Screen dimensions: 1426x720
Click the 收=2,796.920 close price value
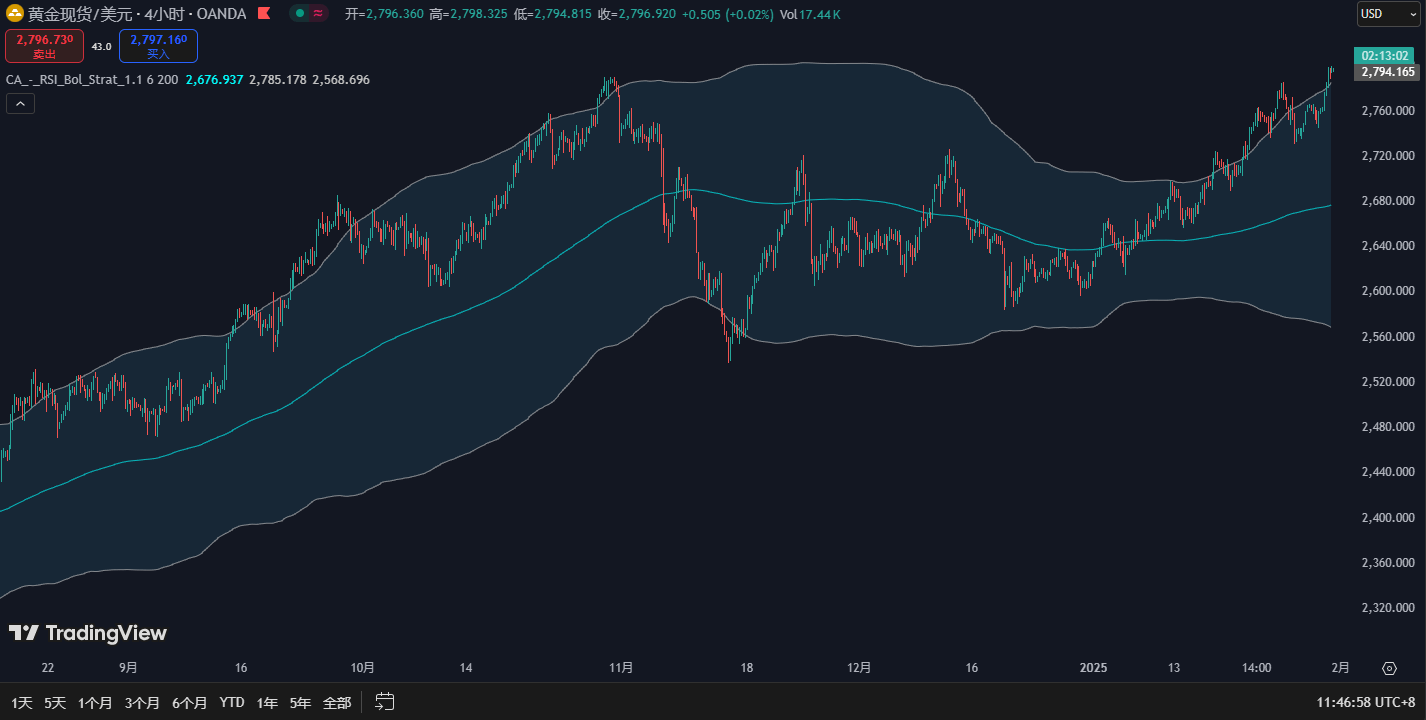point(637,14)
